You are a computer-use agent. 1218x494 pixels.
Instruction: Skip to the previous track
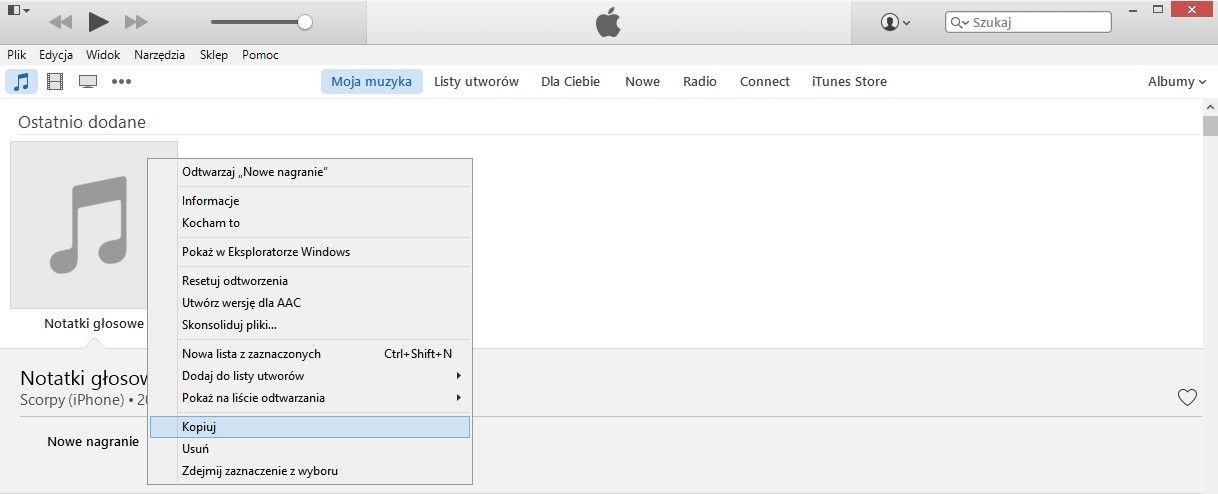click(x=60, y=22)
